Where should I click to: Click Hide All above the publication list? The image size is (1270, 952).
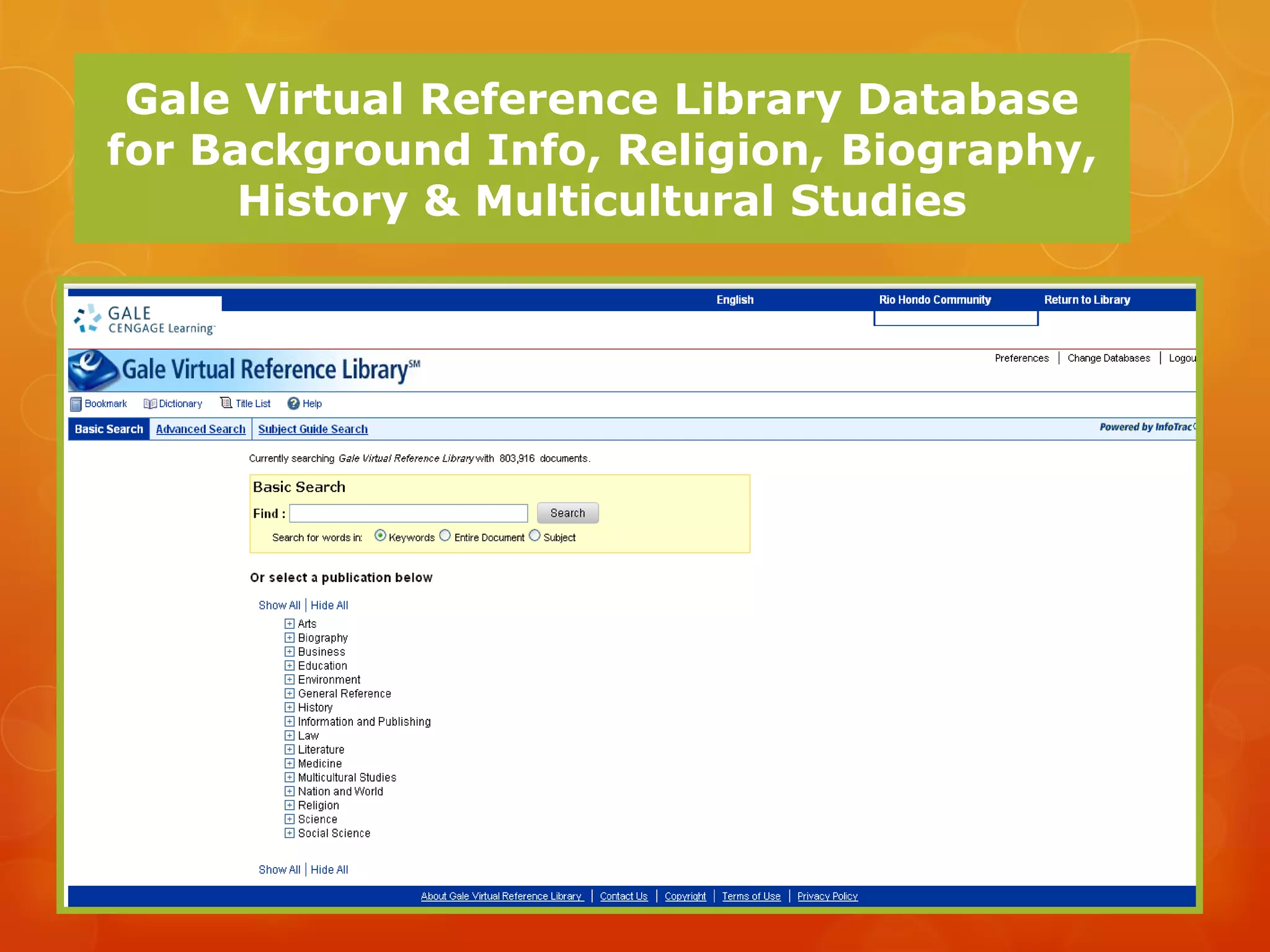(329, 606)
